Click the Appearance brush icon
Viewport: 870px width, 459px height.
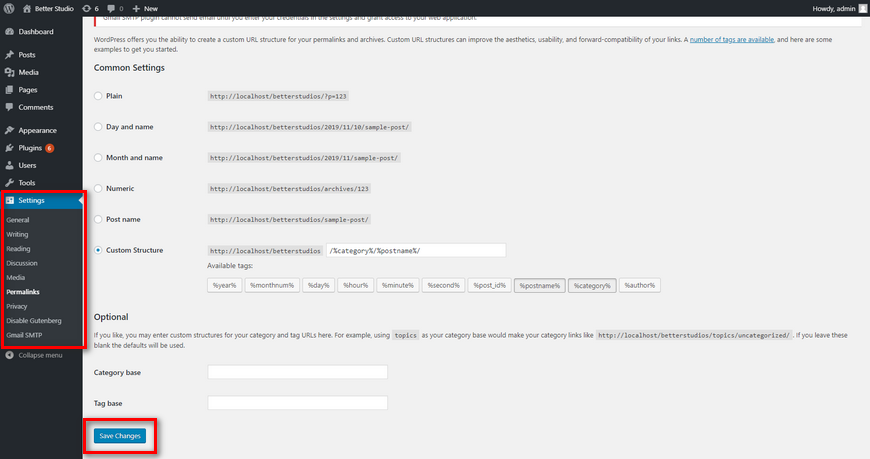point(9,130)
